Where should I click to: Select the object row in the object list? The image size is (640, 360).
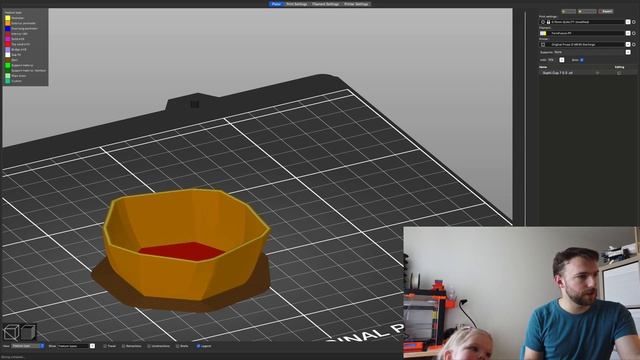[587, 73]
